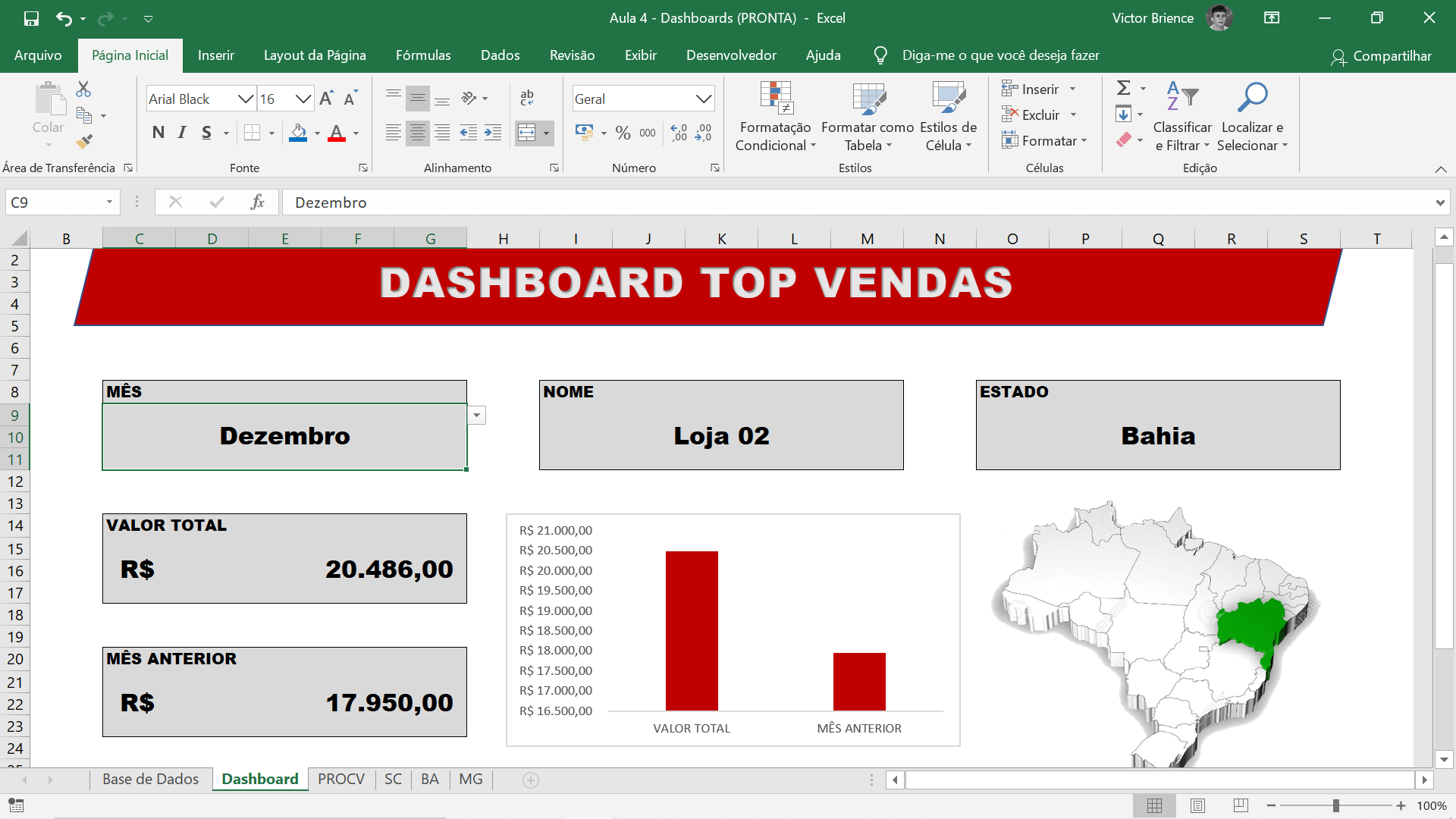Increase font size with the large A icon
Screen dimensions: 1456x819
(x=326, y=99)
